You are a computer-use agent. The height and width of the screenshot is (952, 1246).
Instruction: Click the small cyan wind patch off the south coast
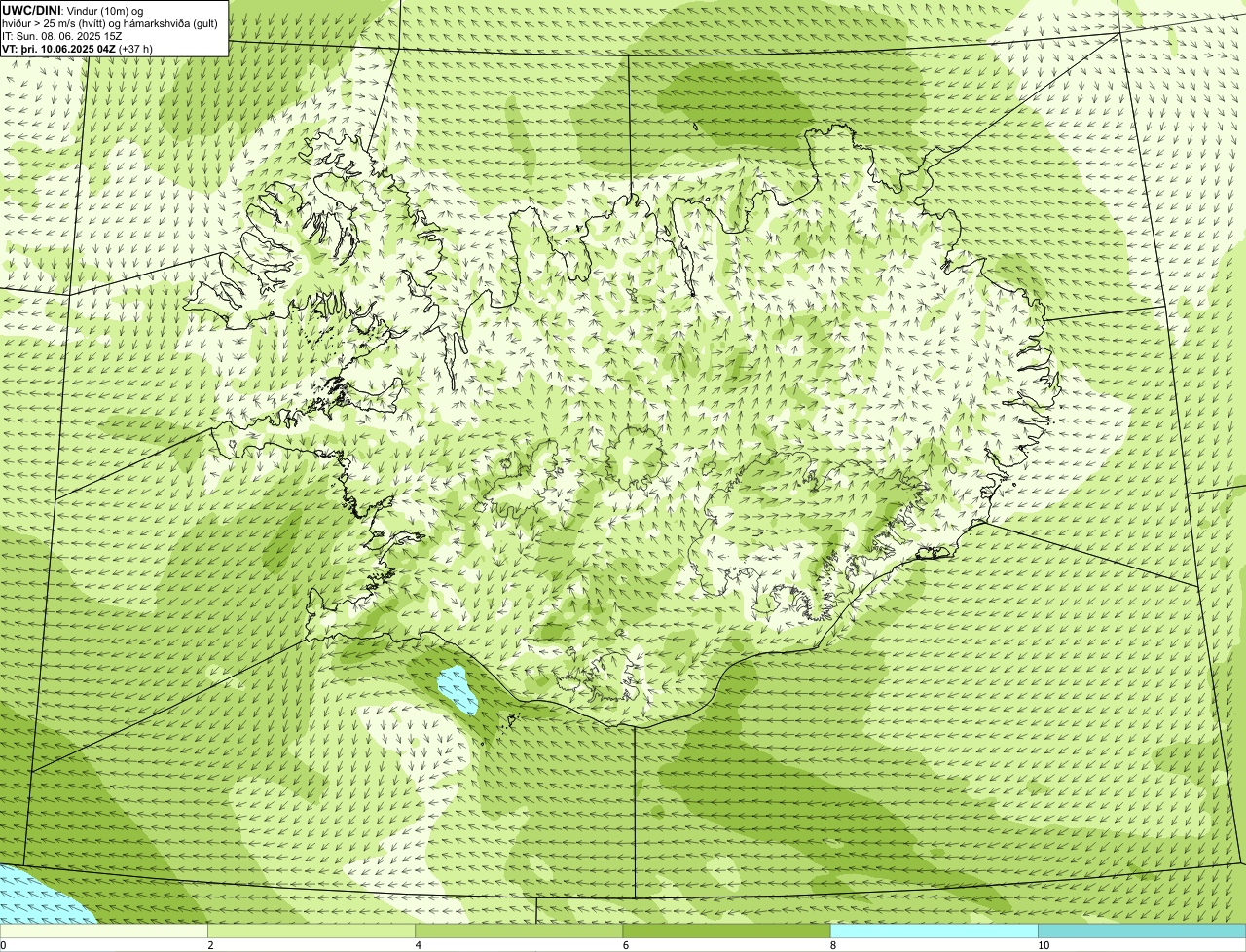click(458, 690)
